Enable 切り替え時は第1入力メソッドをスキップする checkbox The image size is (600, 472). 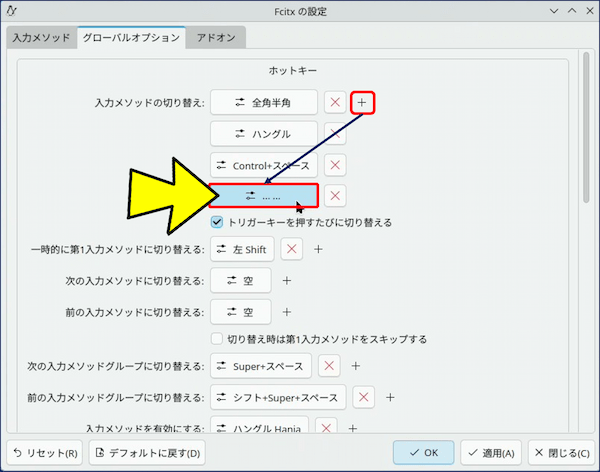[217, 339]
